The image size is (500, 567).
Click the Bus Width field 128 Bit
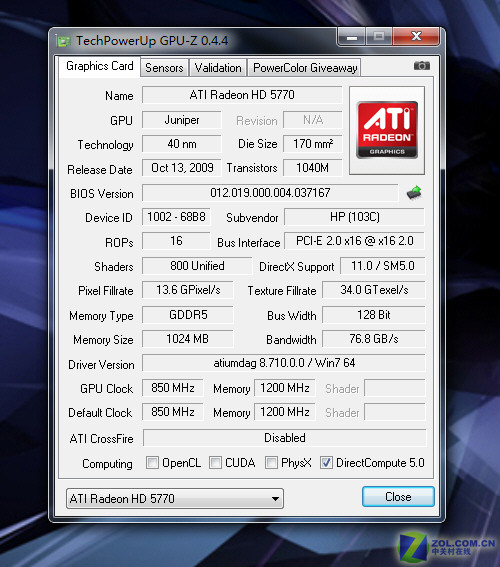pos(374,315)
